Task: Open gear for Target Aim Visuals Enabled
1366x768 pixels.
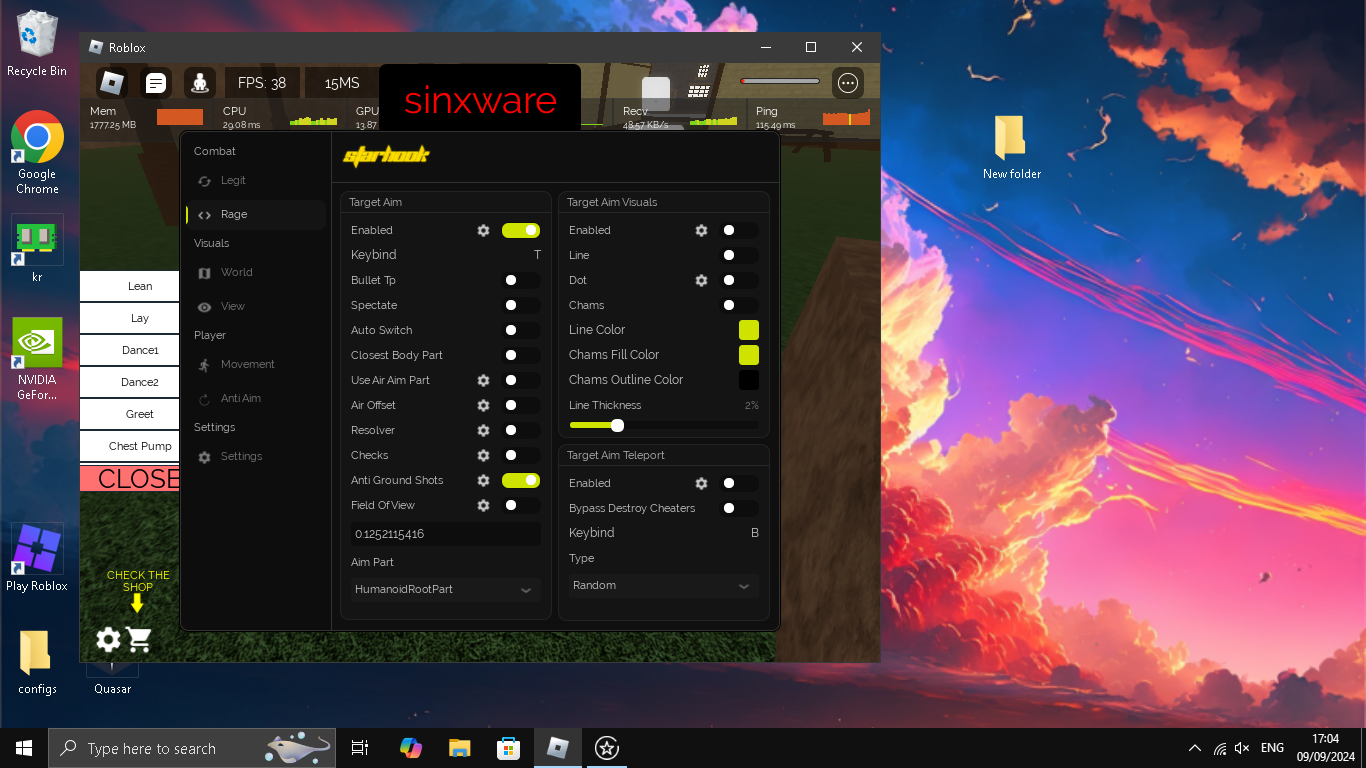Action: 701,230
